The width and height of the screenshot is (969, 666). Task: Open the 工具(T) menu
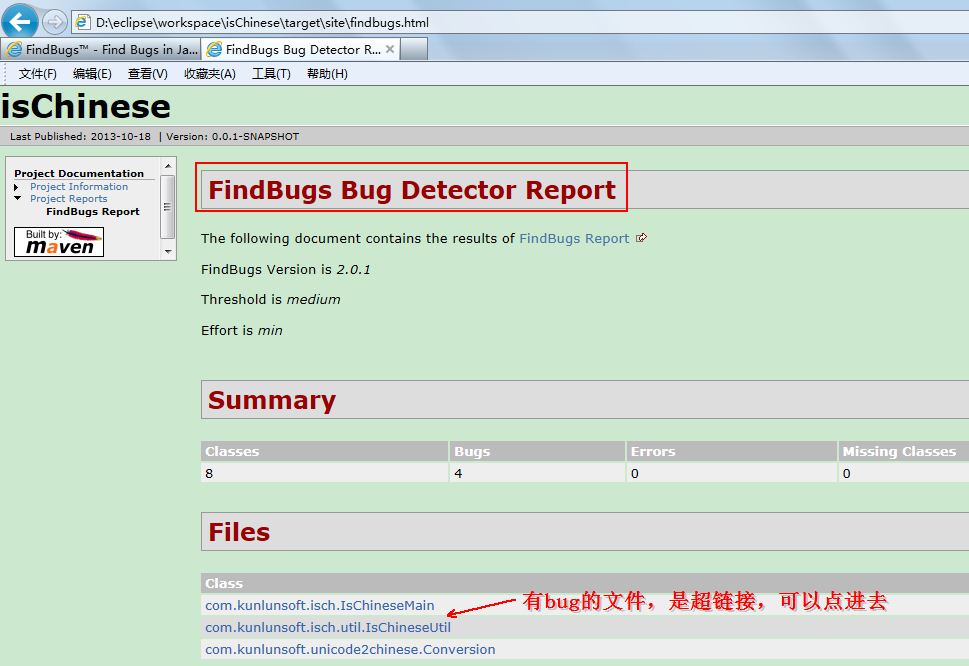coord(271,73)
